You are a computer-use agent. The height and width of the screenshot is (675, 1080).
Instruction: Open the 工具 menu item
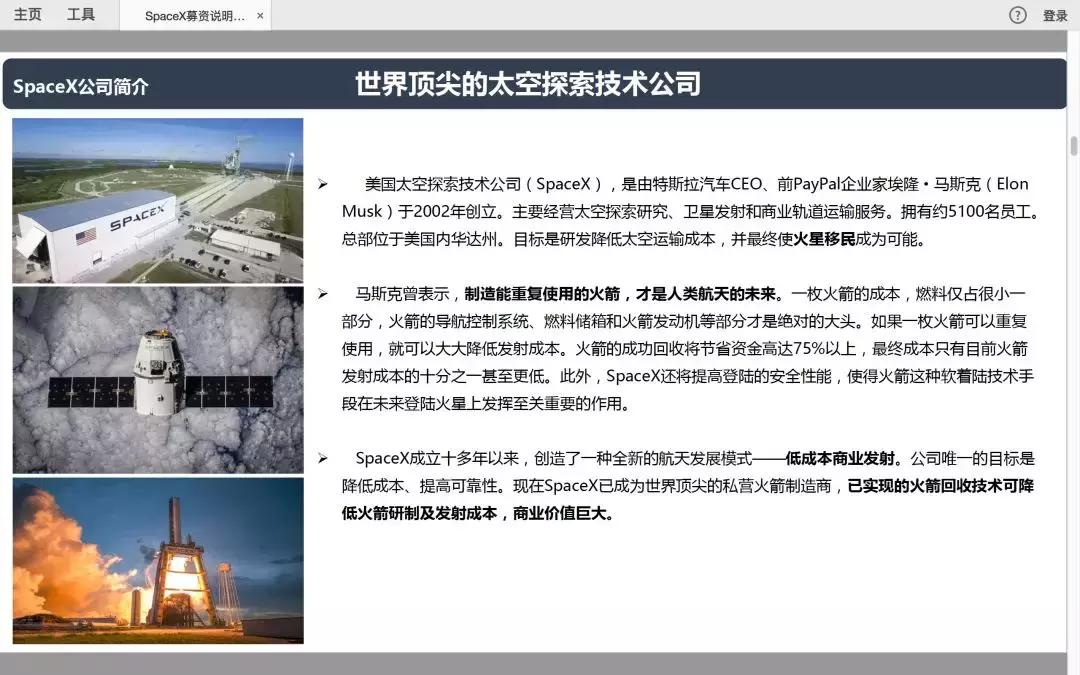pyautogui.click(x=82, y=14)
